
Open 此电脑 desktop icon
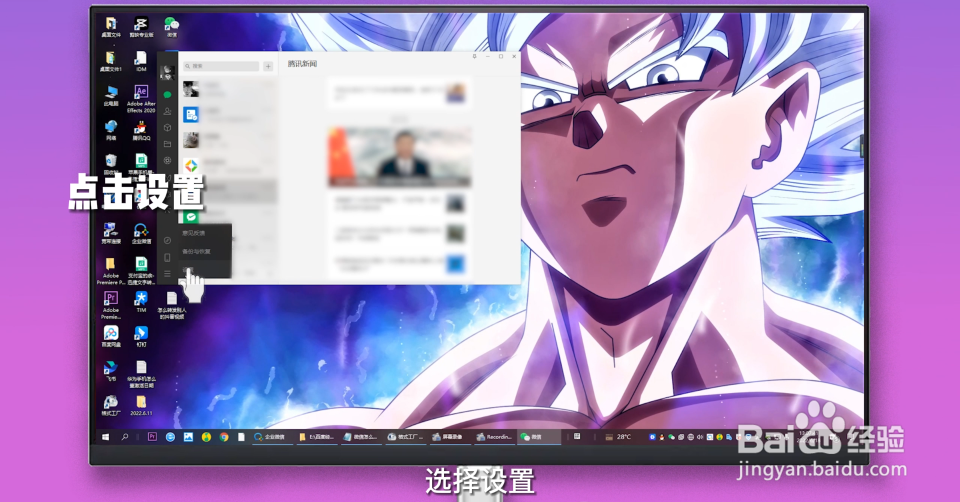tap(111, 96)
